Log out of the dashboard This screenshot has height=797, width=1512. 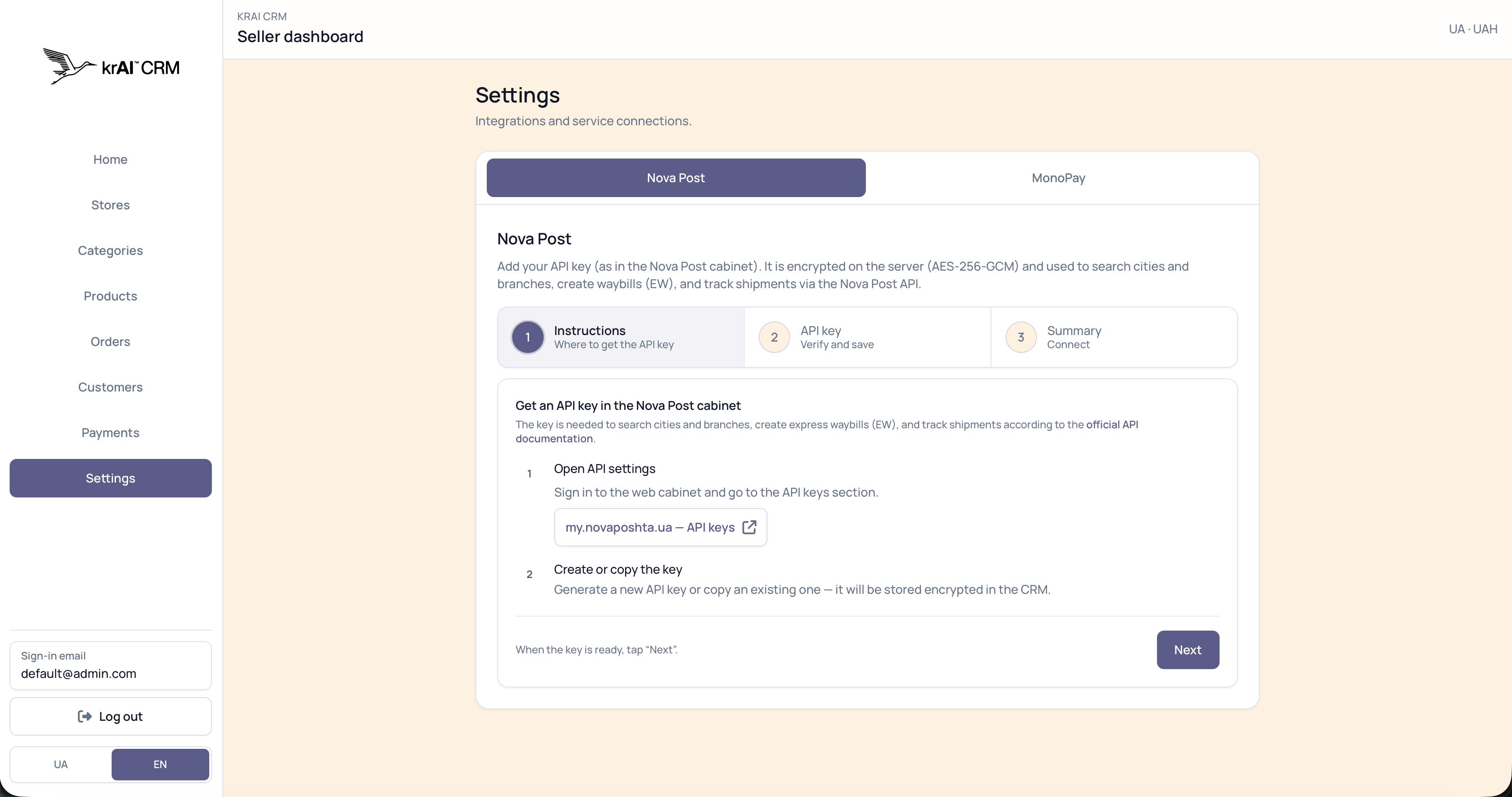pos(110,716)
